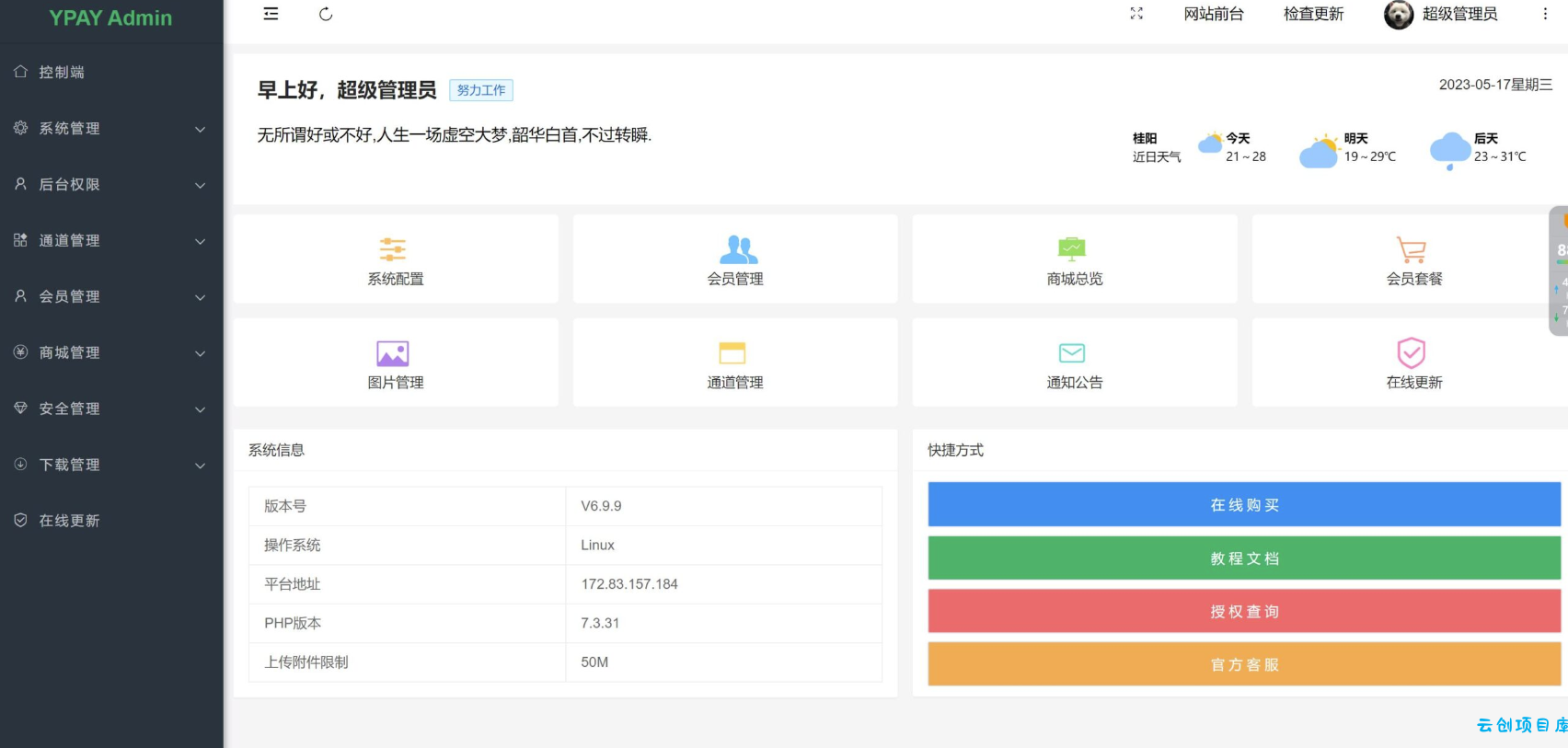Expand the sidebar 会员管理 chevron
The image size is (1568, 748).
point(200,297)
